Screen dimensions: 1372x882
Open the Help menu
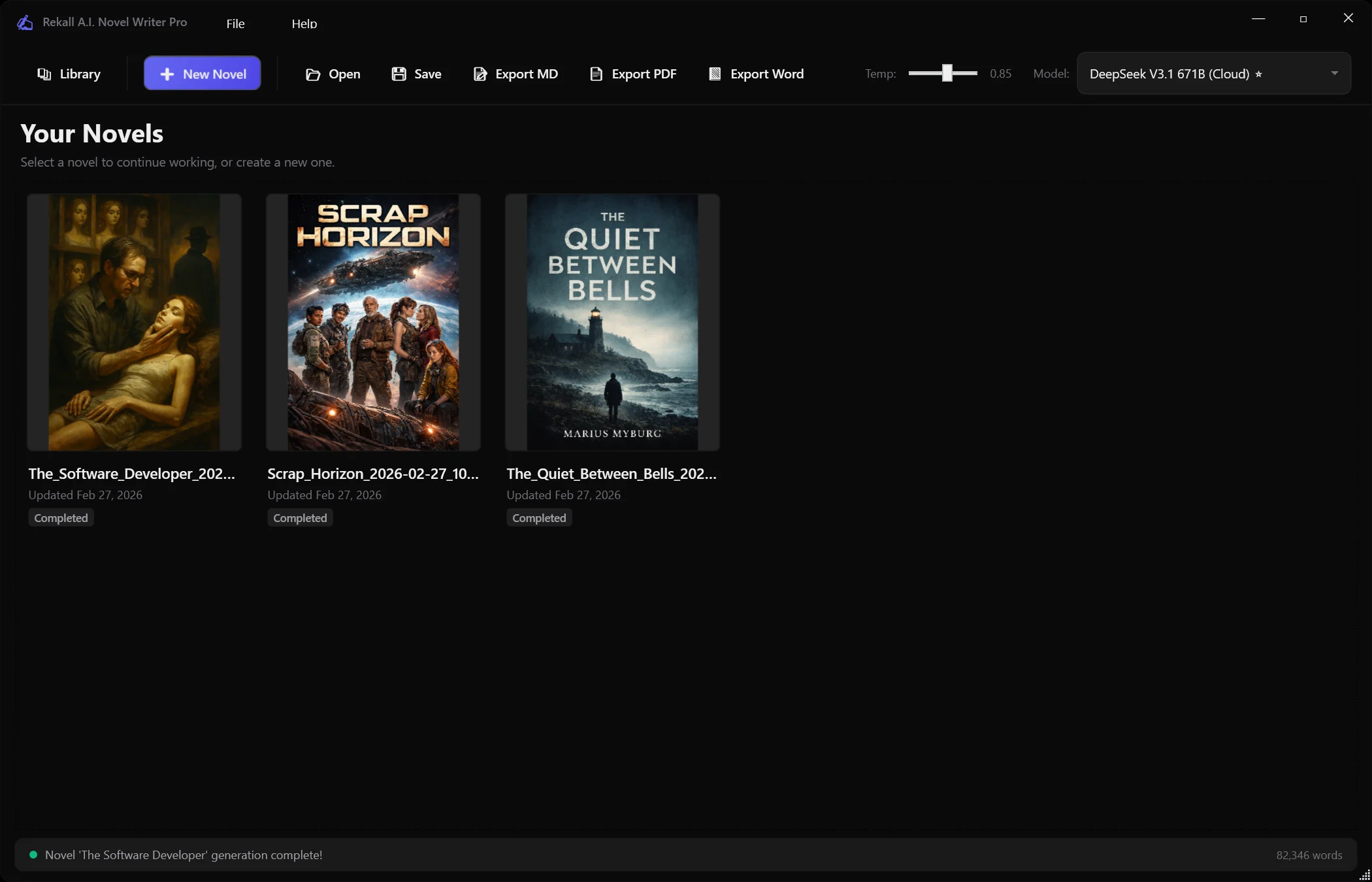coord(303,24)
